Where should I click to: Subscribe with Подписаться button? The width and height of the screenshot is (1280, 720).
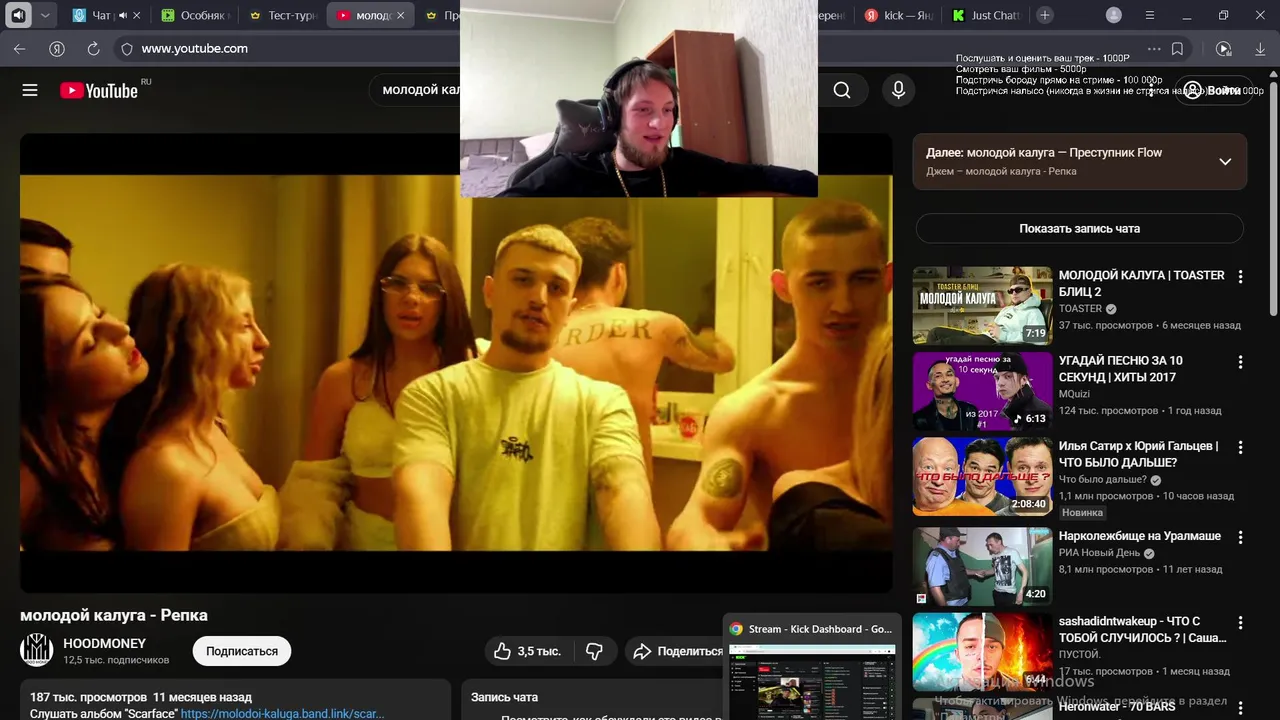[242, 651]
